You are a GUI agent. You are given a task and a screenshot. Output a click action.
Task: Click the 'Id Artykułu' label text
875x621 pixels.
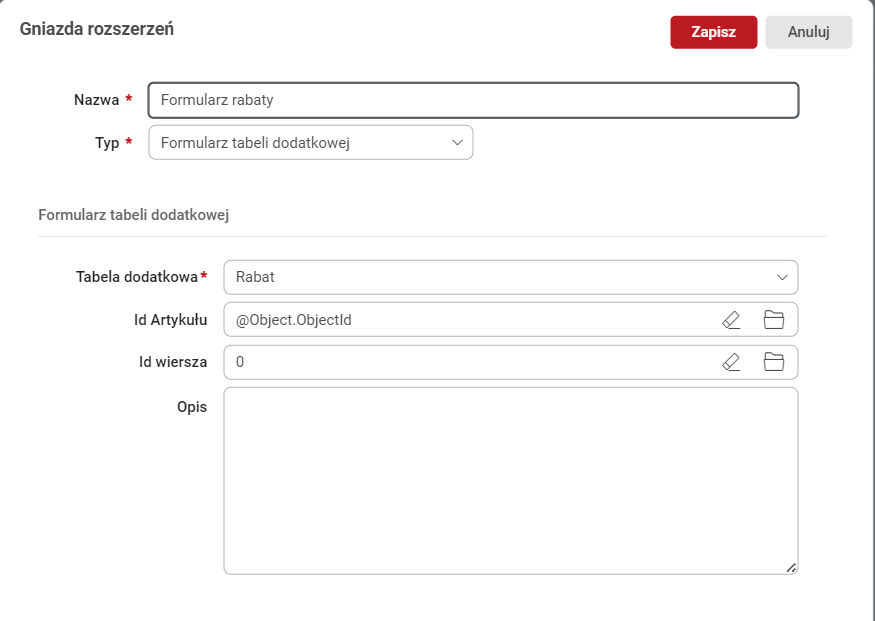click(170, 320)
